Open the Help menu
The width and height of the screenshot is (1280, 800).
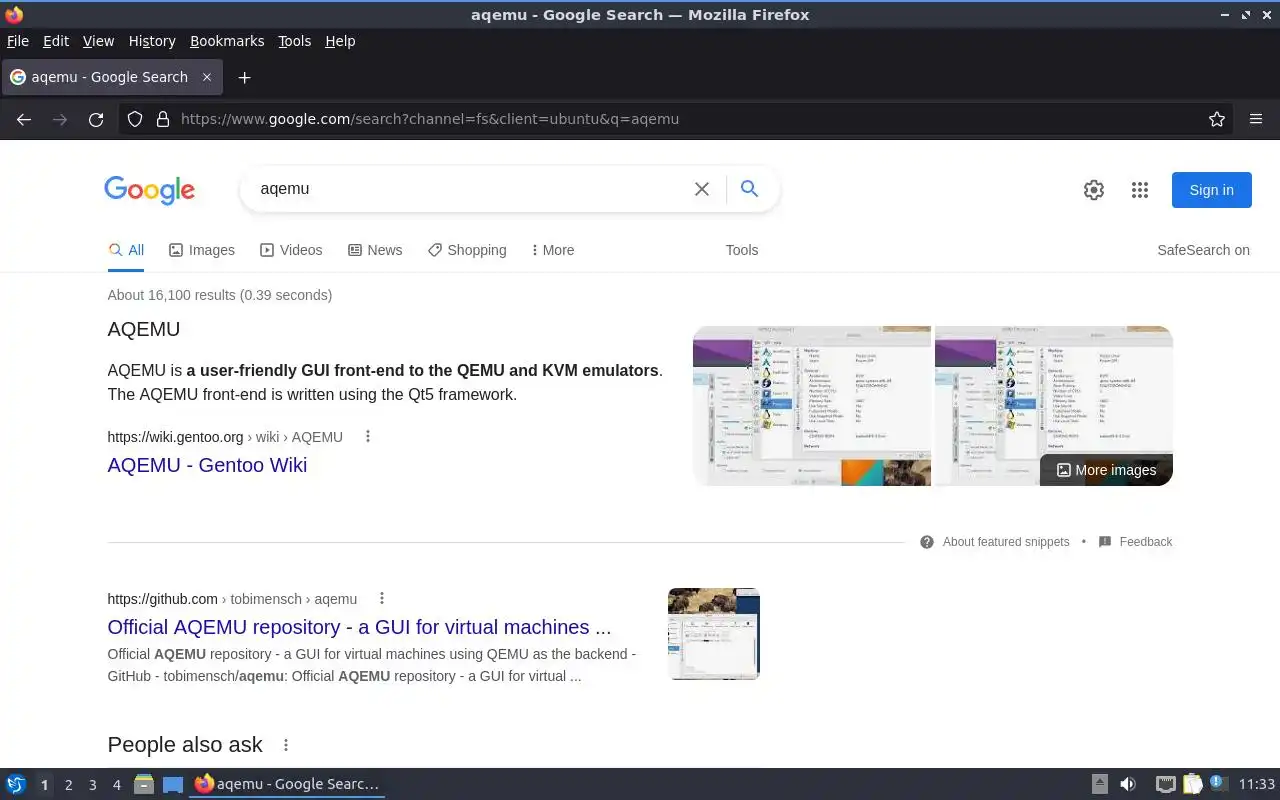[340, 41]
